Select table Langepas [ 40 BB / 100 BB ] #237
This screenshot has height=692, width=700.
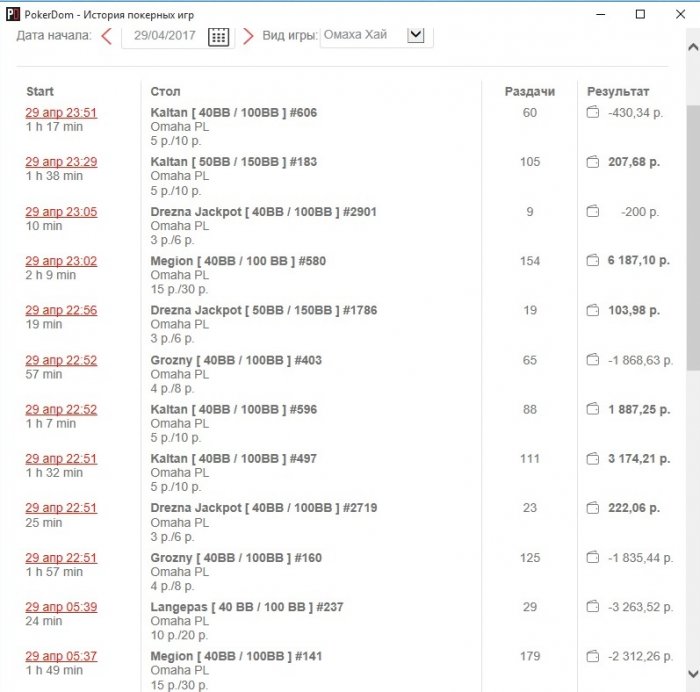(247, 607)
